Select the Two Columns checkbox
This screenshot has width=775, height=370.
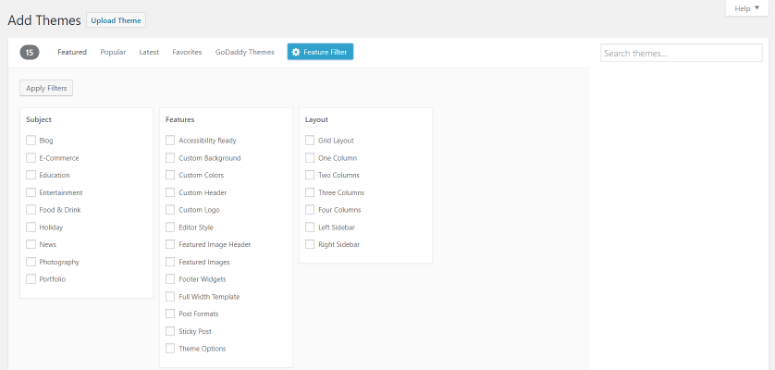(310, 175)
